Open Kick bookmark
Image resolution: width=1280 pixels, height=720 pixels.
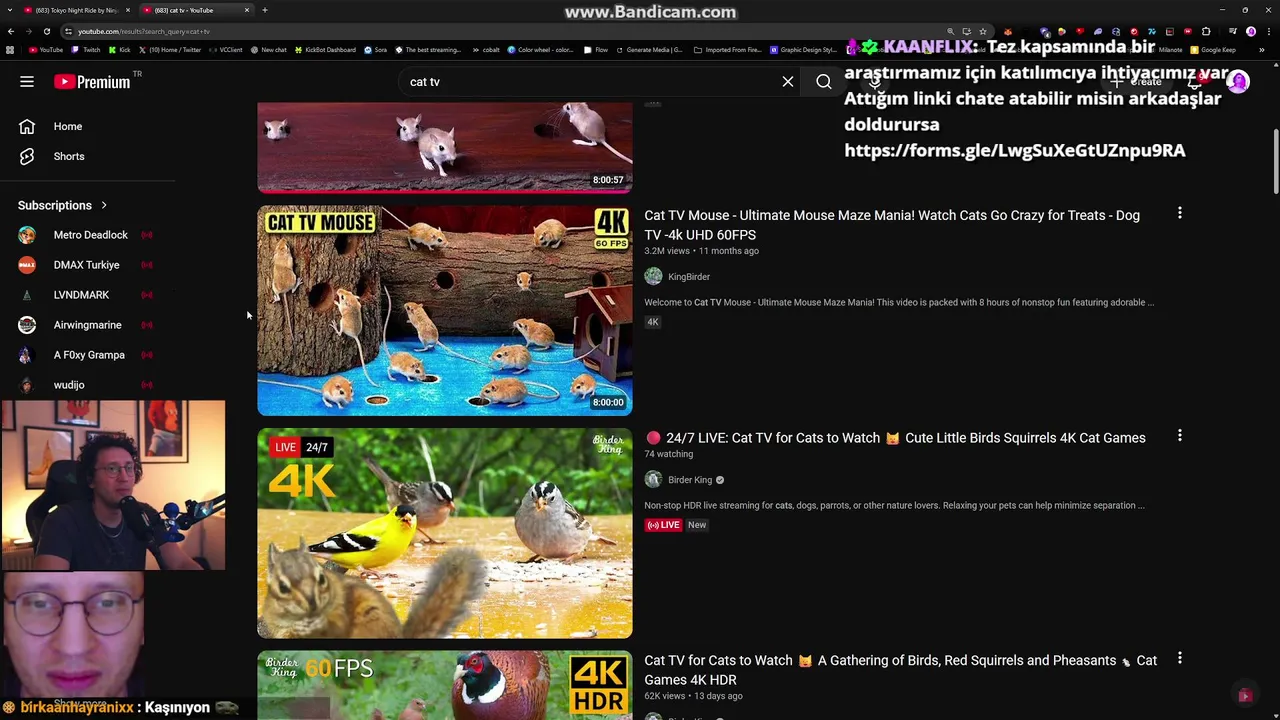point(120,50)
